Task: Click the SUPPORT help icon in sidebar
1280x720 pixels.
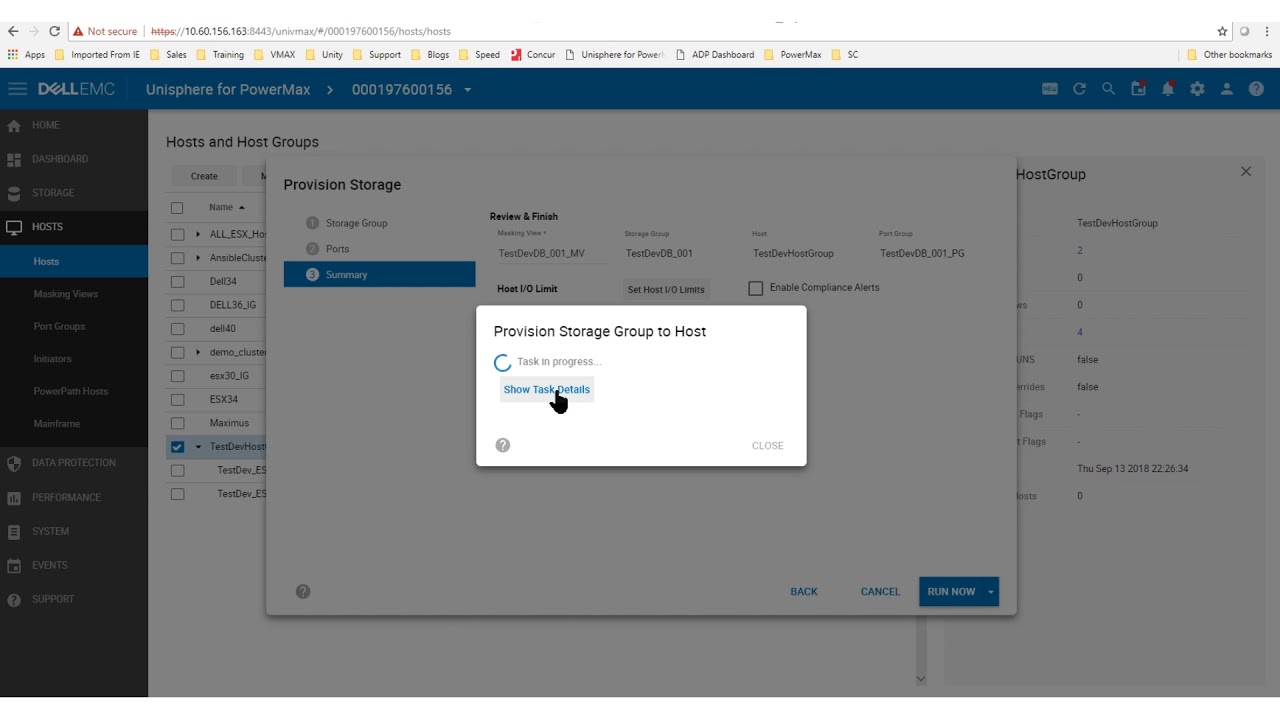Action: [x=14, y=599]
